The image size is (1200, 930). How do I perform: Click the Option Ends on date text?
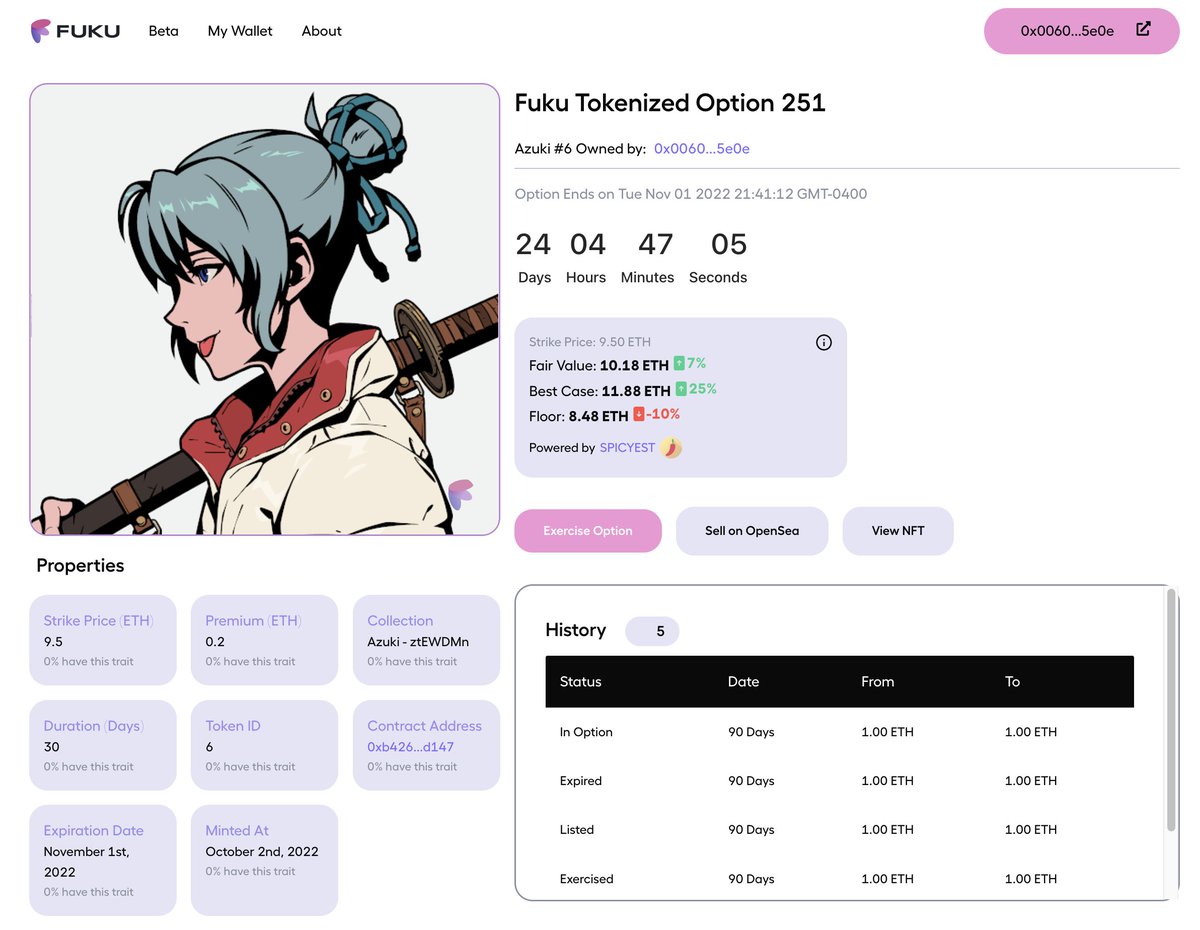click(x=691, y=194)
